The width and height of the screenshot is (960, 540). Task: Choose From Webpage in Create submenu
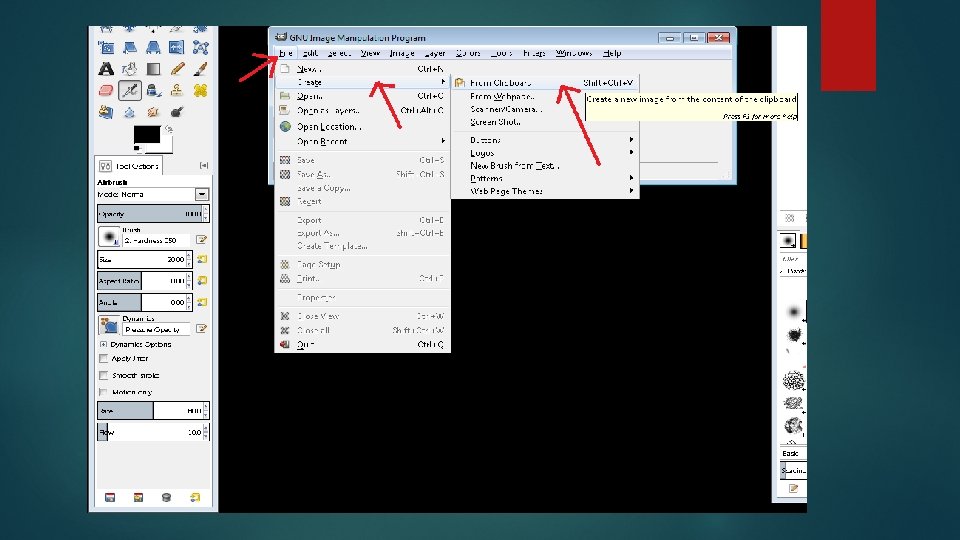(x=545, y=96)
